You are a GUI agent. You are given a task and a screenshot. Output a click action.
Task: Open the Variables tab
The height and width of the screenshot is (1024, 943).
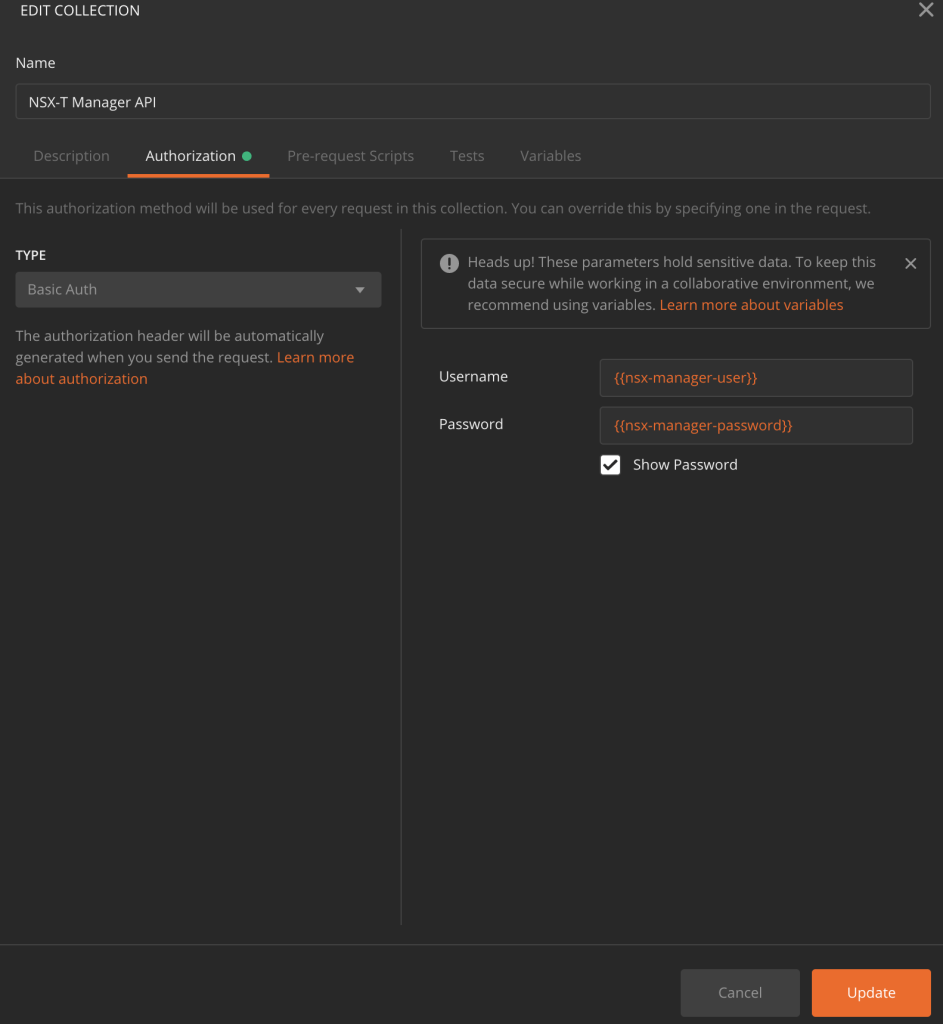(x=550, y=156)
